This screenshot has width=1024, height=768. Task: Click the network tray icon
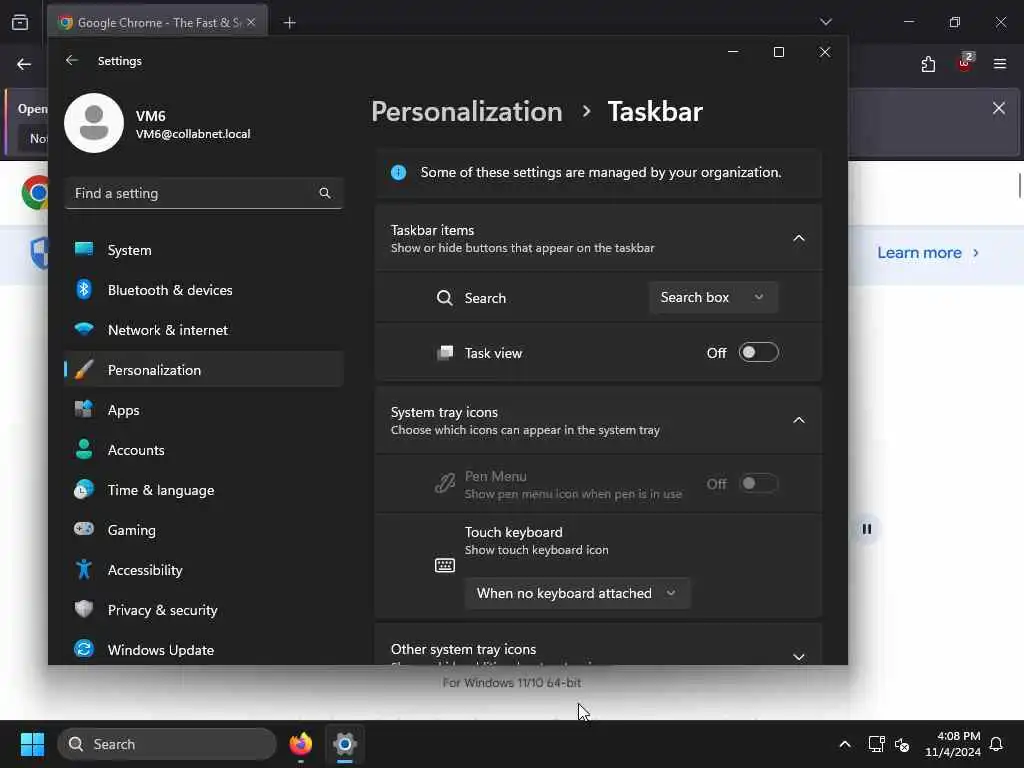[x=876, y=744]
